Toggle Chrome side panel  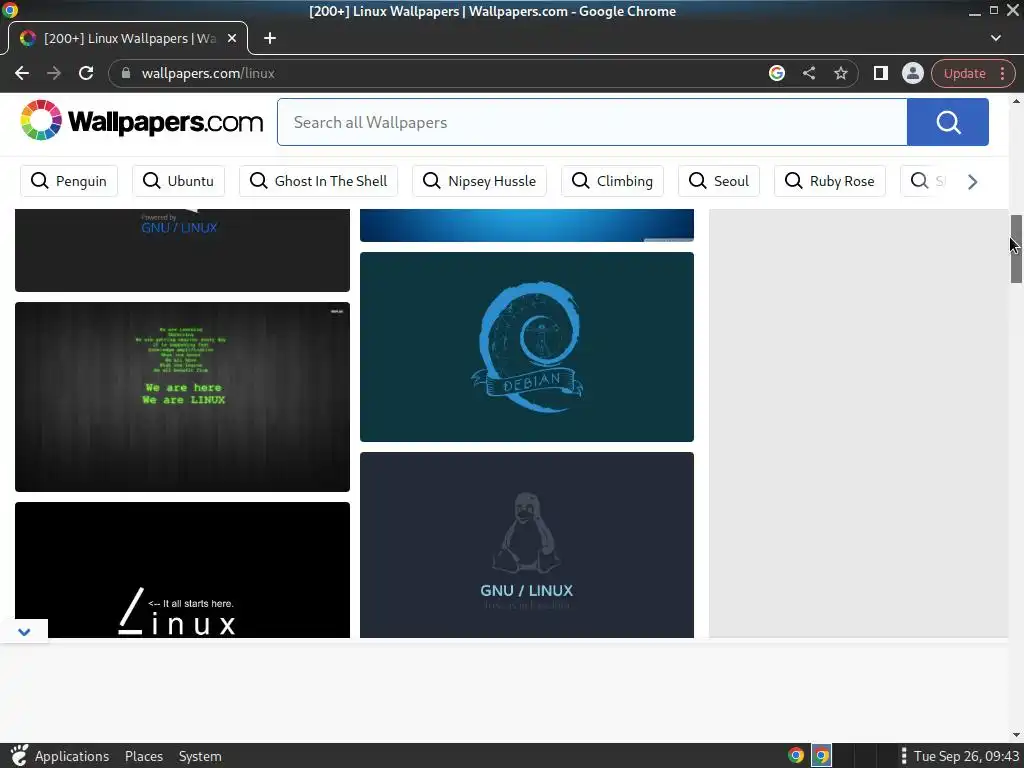880,73
